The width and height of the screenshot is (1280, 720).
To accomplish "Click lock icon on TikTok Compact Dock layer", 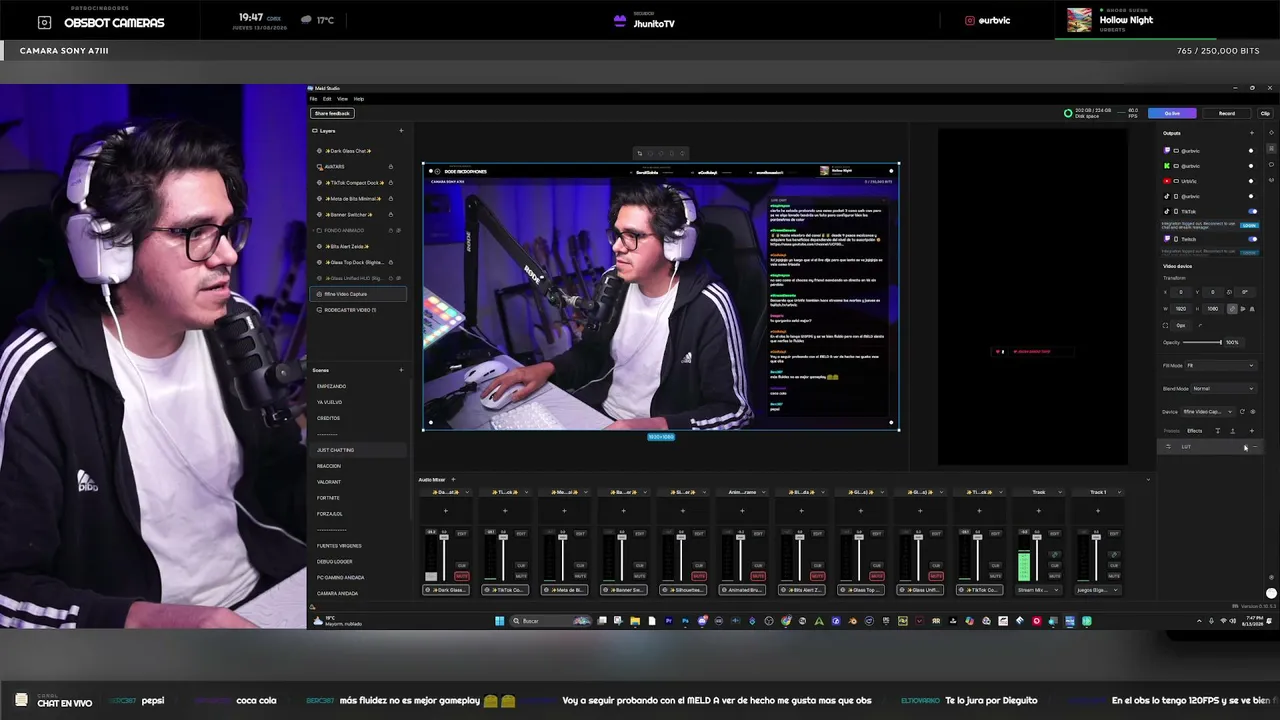I will 390,183.
